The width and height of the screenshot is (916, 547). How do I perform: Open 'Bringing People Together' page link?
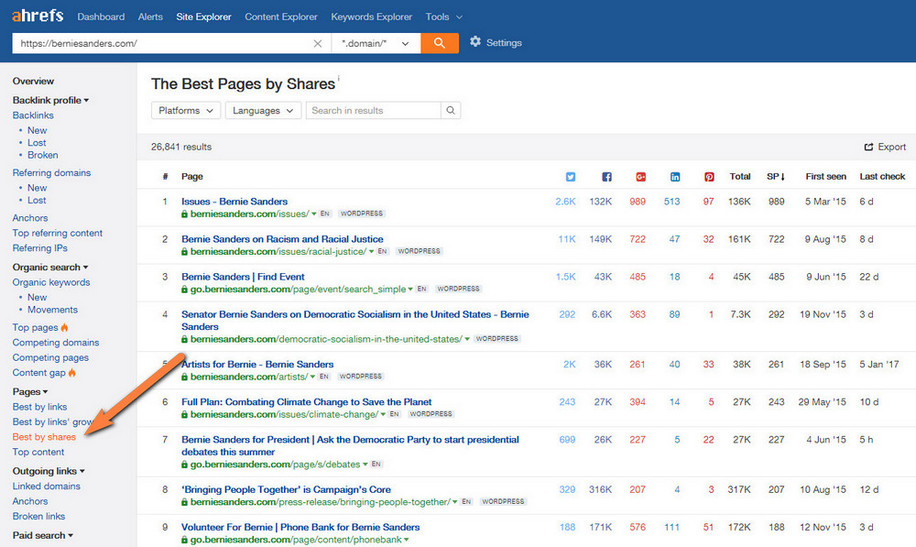286,490
